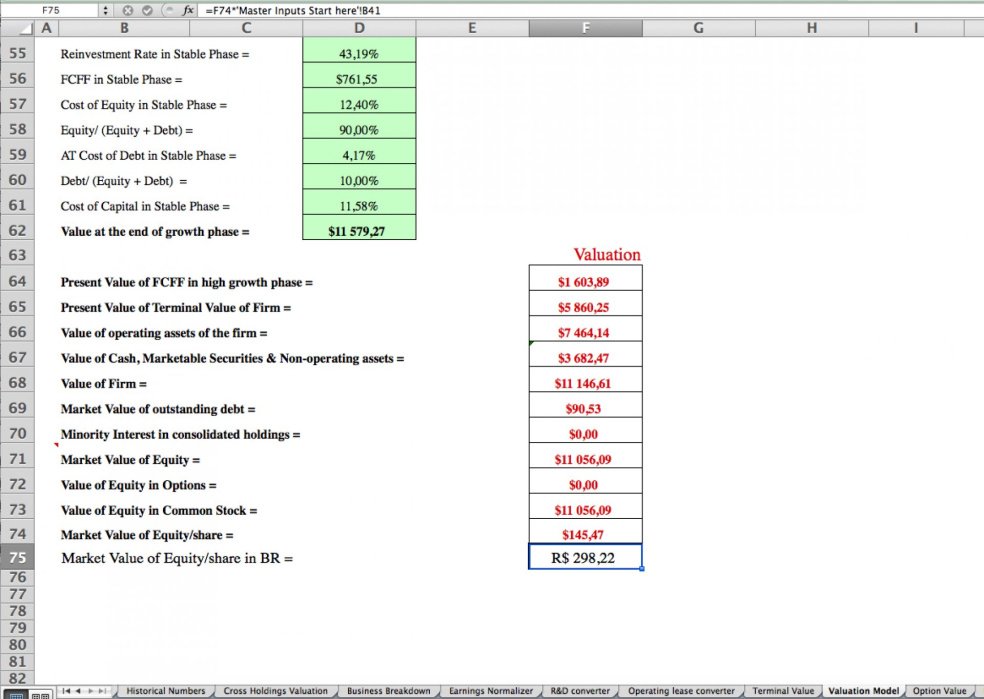Cancel the formula with the X icon
The height and width of the screenshot is (699, 984).
pos(128,10)
